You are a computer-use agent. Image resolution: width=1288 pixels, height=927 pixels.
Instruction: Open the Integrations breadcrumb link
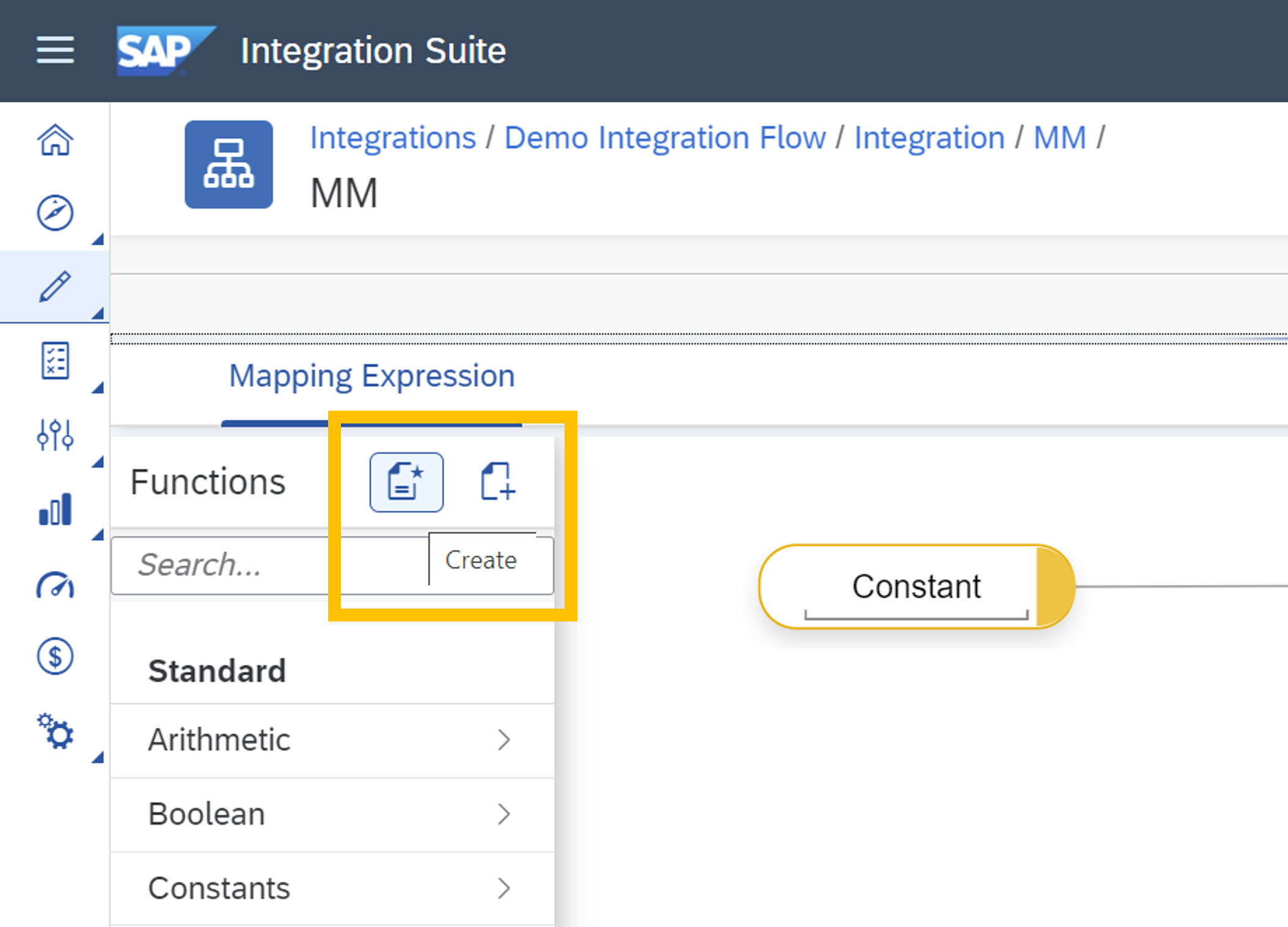click(x=393, y=137)
